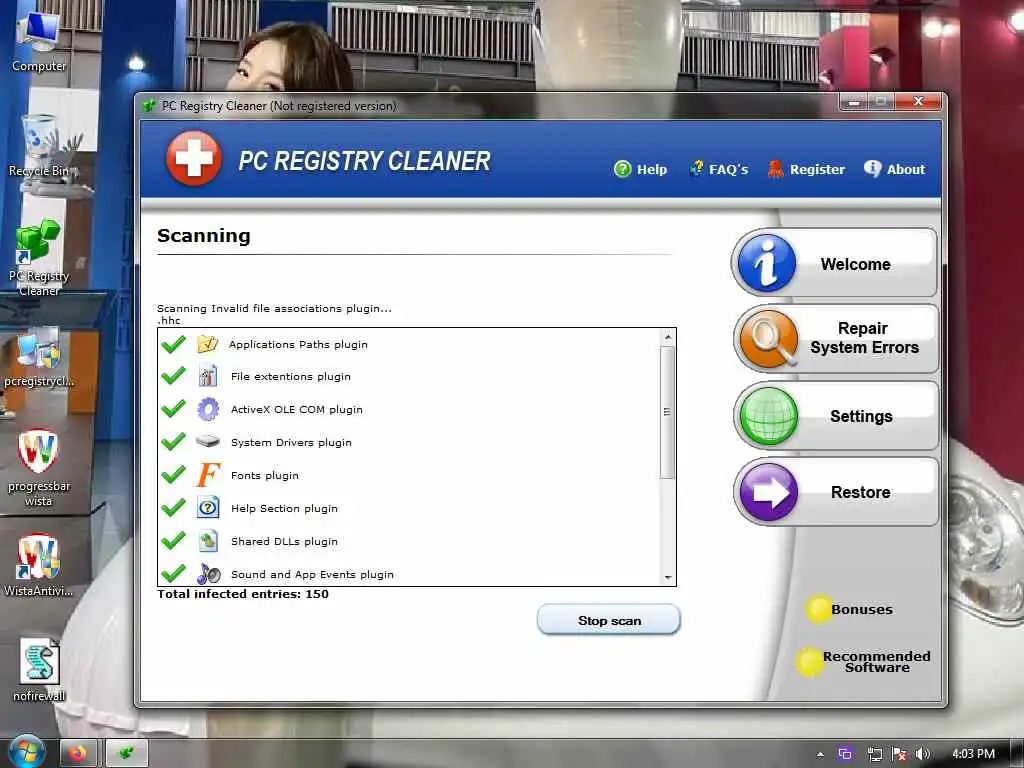Viewport: 1024px width, 768px height.
Task: Open Repair System Errors section
Action: point(835,338)
